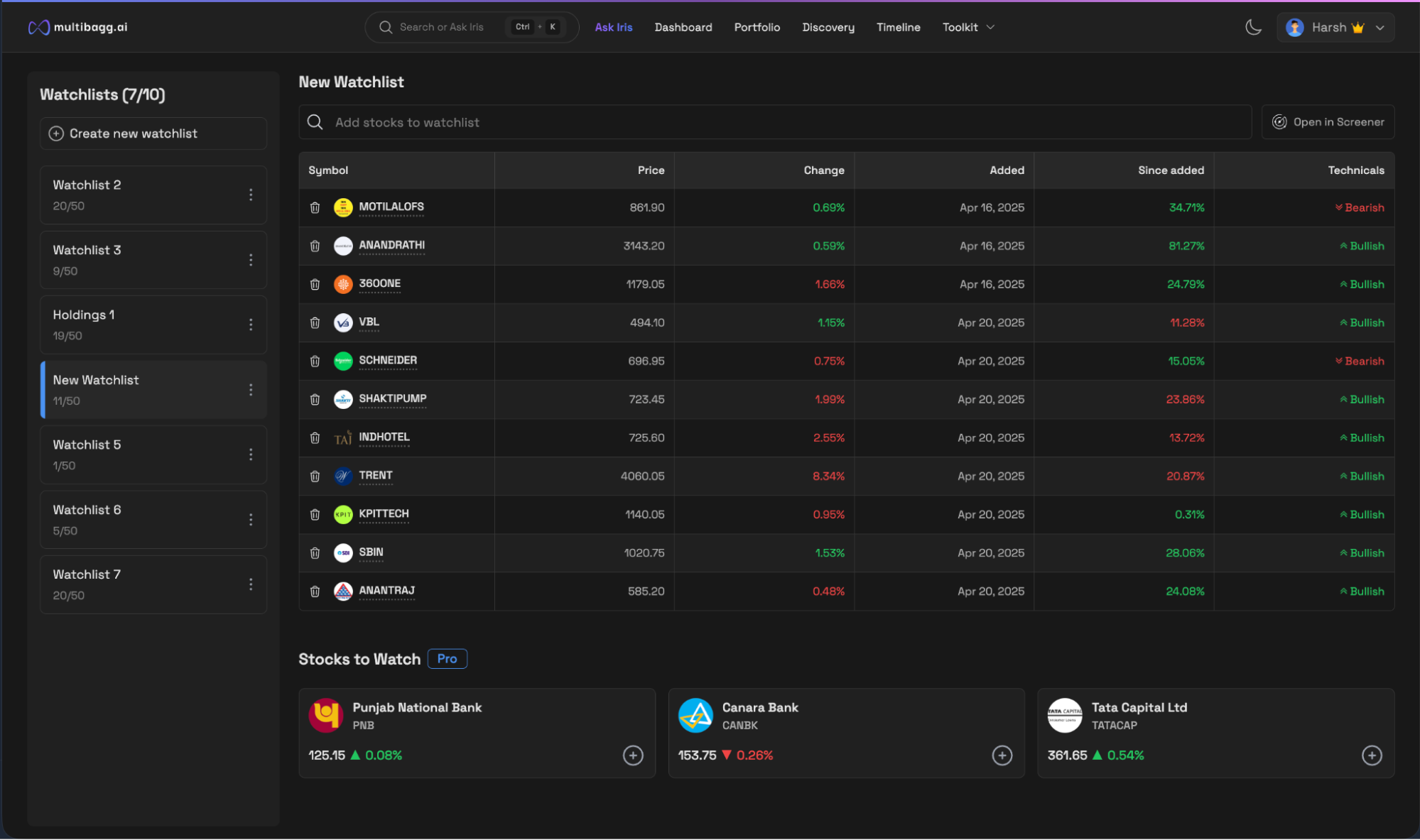Expand the Toolkit dropdown
1420x840 pixels.
tap(968, 27)
